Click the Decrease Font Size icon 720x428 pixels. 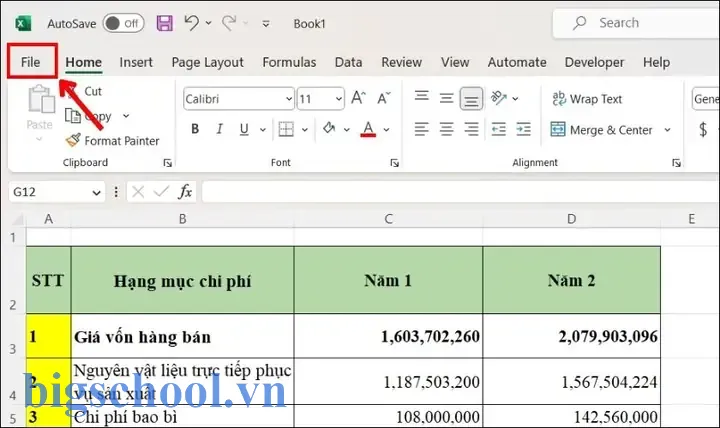383,98
